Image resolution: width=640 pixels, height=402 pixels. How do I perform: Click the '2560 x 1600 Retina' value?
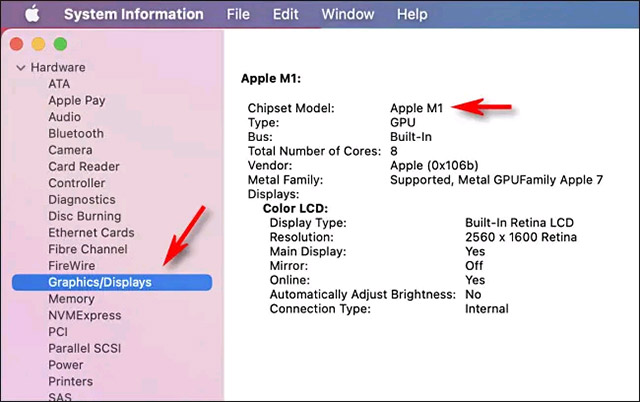[521, 237]
